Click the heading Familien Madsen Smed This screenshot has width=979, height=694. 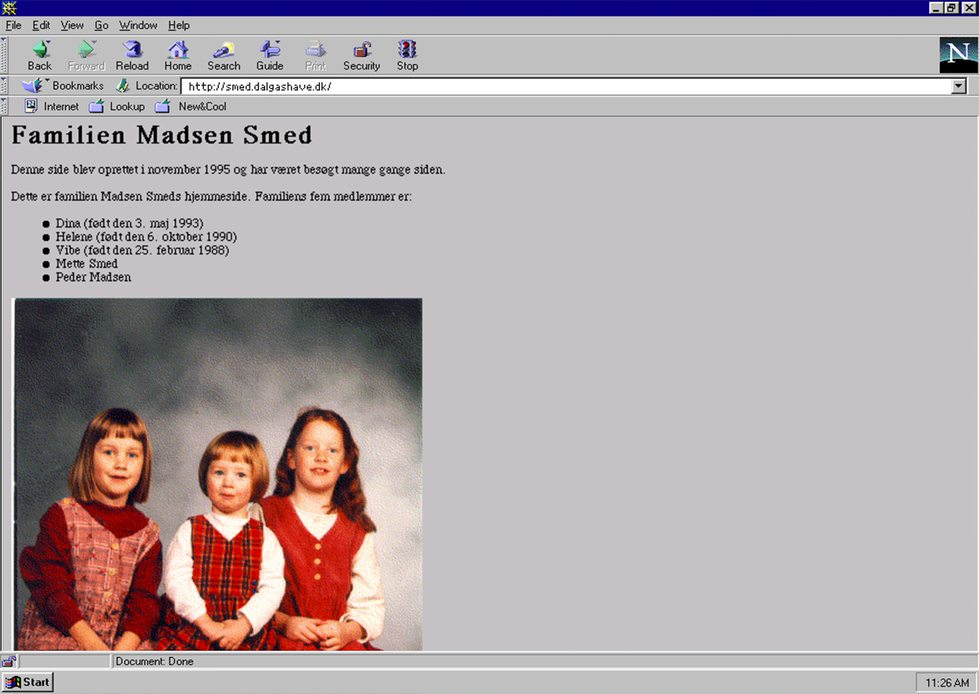[162, 135]
